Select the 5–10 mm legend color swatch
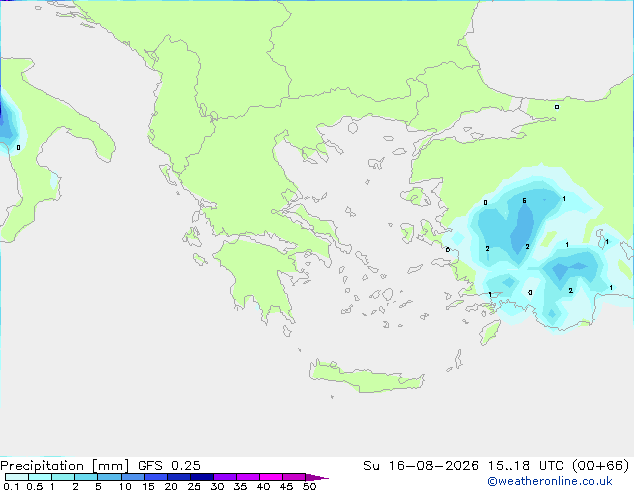 [109, 477]
